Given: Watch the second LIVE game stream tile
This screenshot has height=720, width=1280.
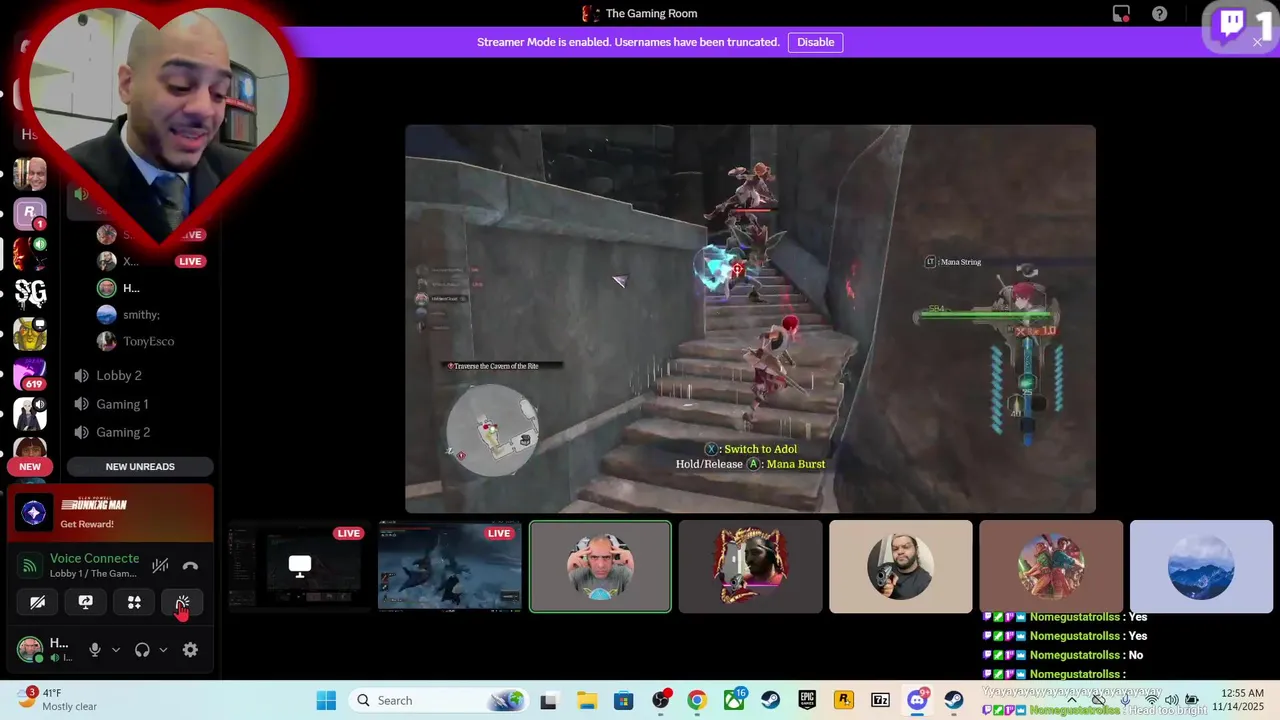Looking at the screenshot, I should pos(449,566).
